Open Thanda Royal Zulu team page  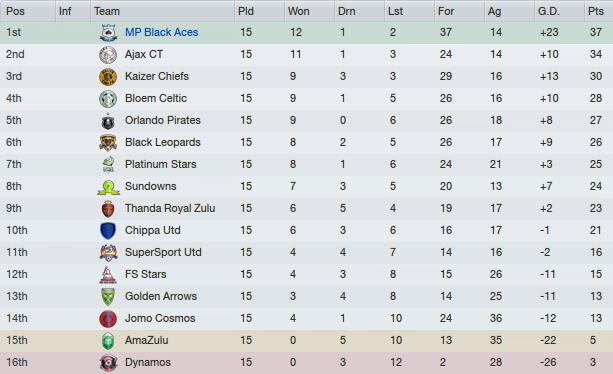(x=170, y=208)
